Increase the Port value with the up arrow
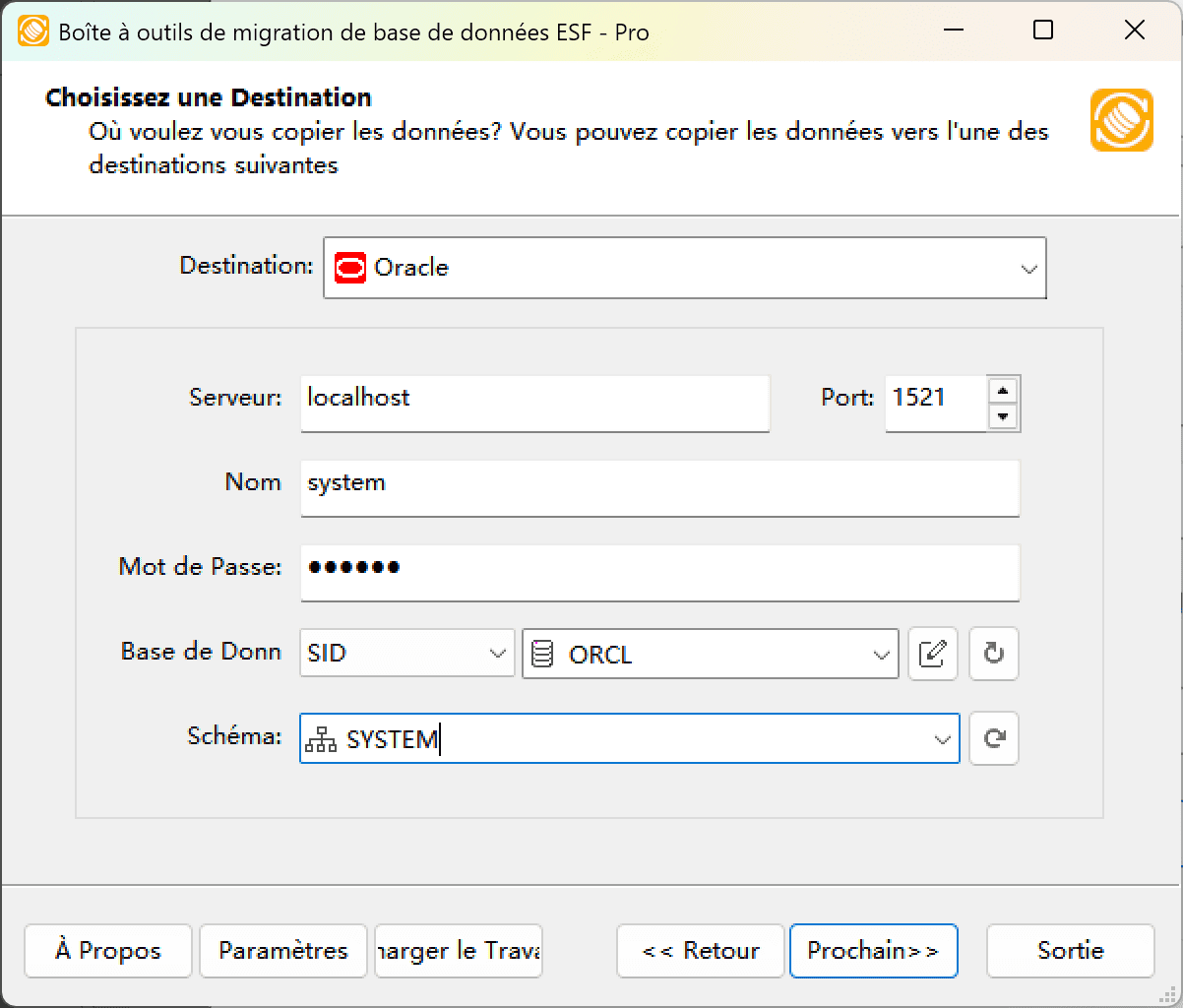 pos(1003,391)
